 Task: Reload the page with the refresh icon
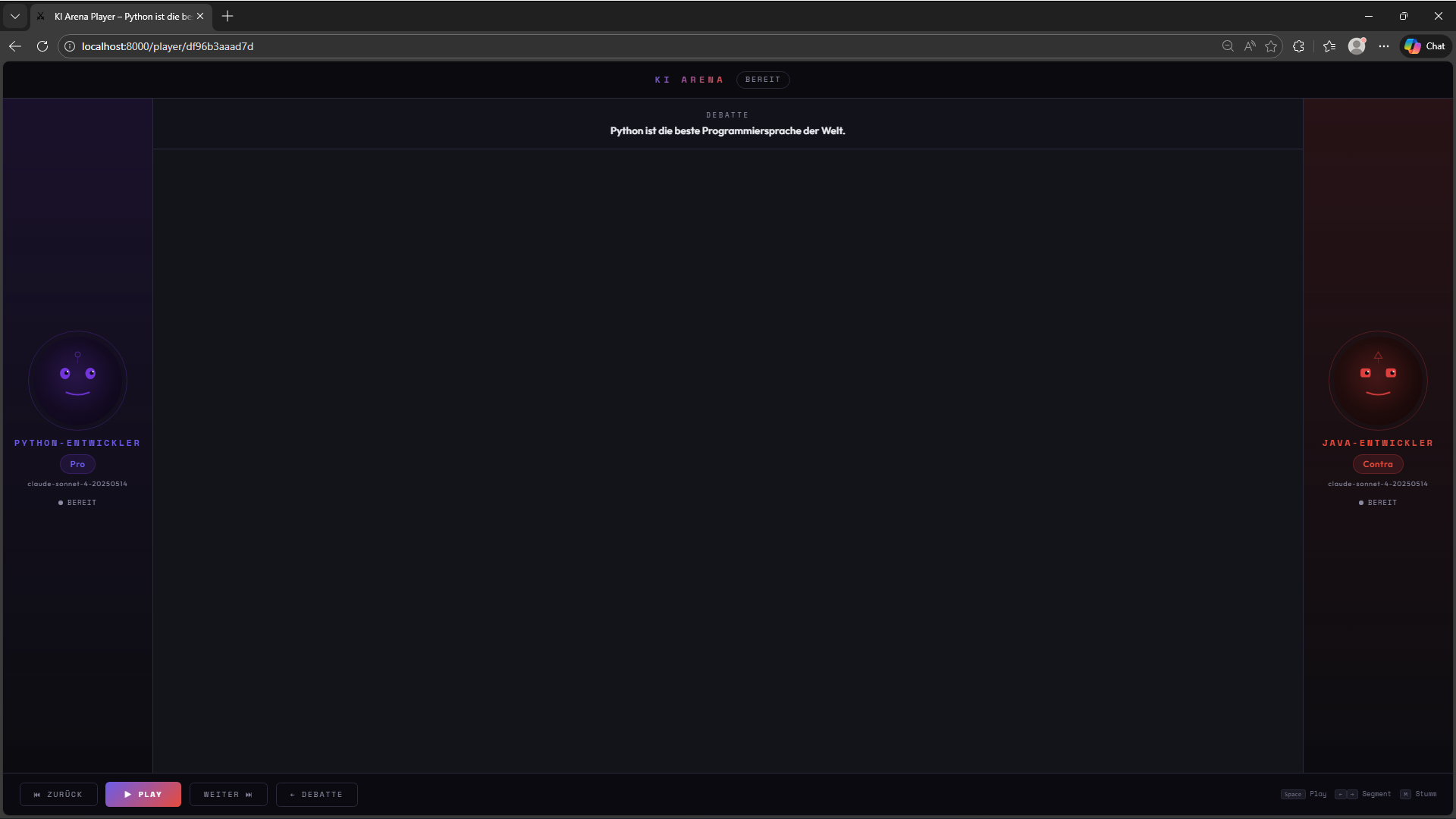tap(42, 46)
